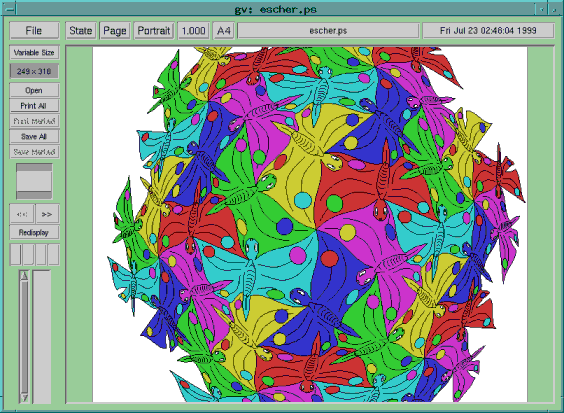The width and height of the screenshot is (564, 413).
Task: Open the window menu in the title bar
Action: tap(9, 9)
